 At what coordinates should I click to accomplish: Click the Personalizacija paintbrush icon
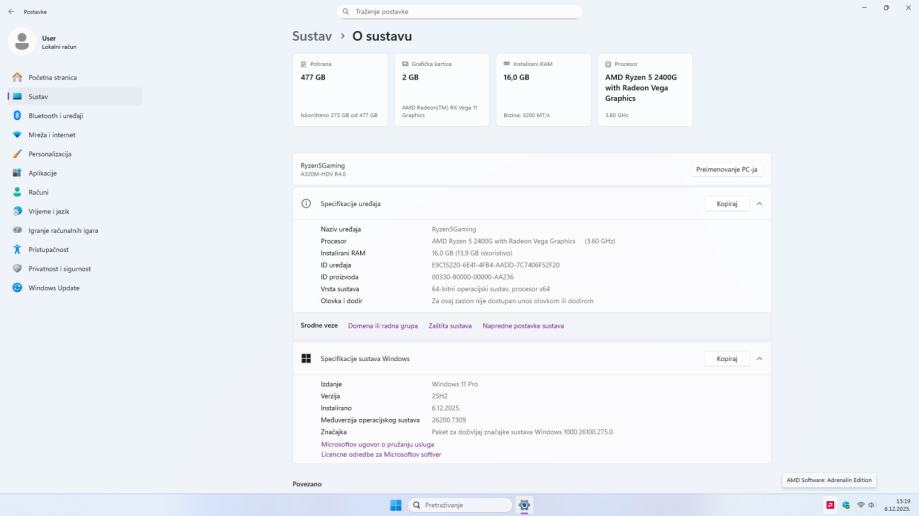point(17,154)
